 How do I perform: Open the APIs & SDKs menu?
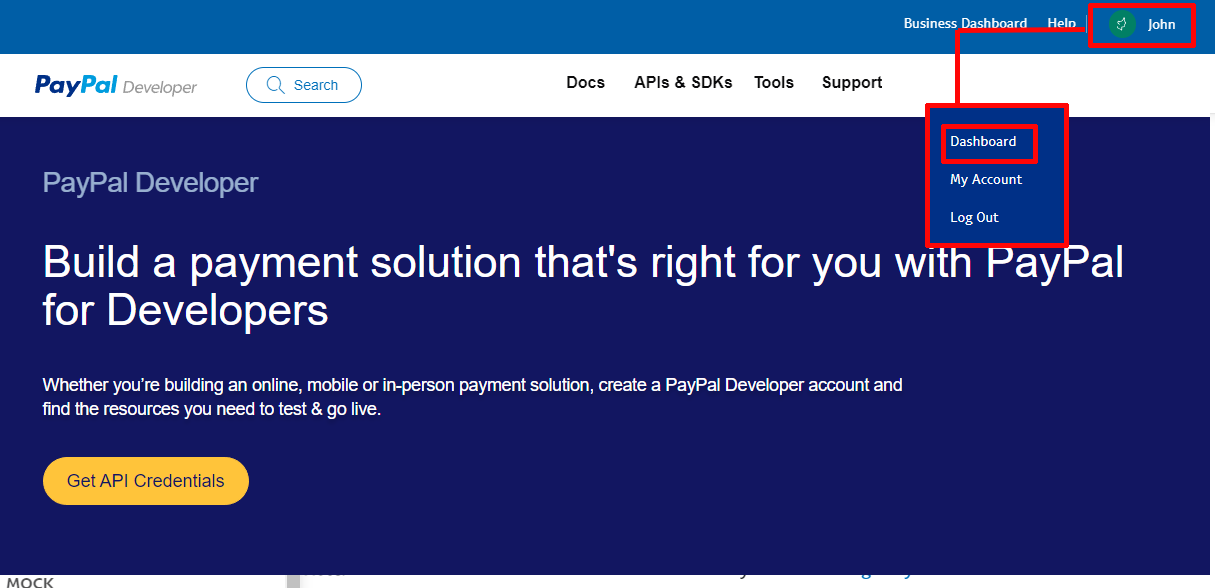[x=683, y=83]
